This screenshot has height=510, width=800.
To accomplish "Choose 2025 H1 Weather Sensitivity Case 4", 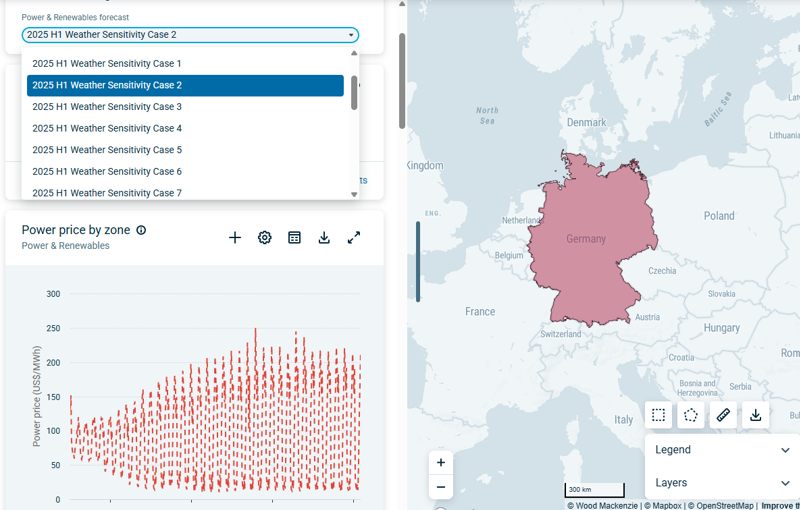I will 107,128.
